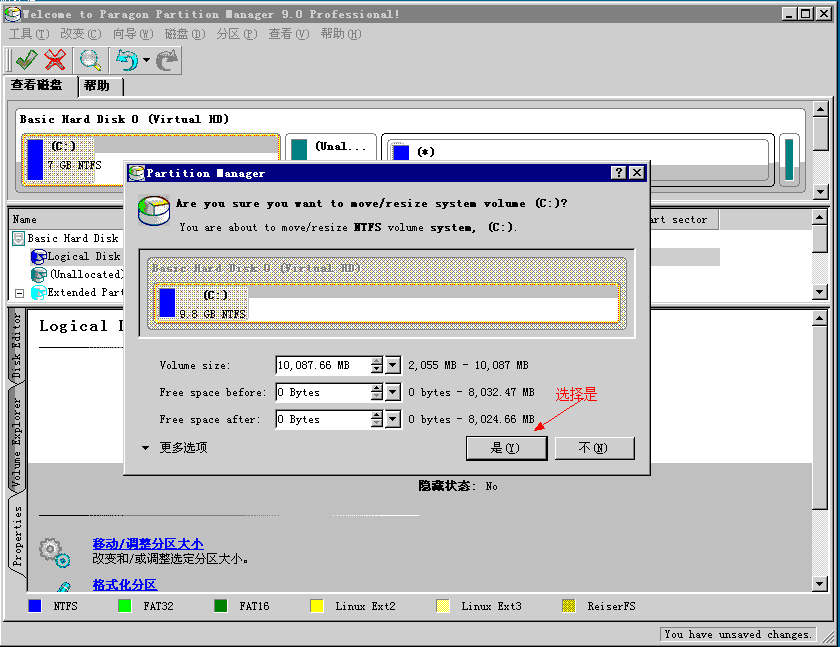Click the gray Redo arrow icon
The image size is (840, 647).
tap(167, 60)
